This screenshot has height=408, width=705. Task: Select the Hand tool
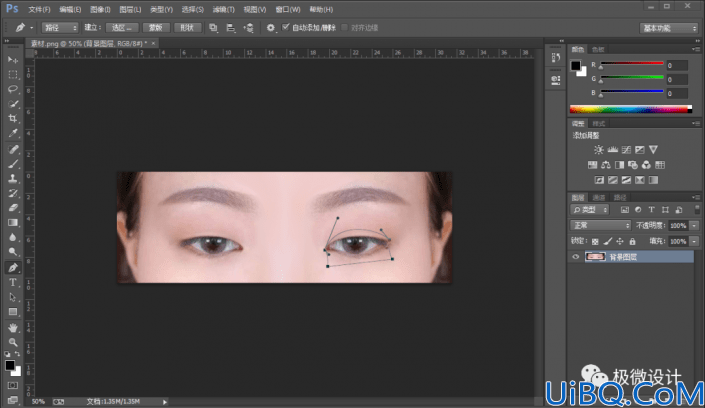point(13,327)
